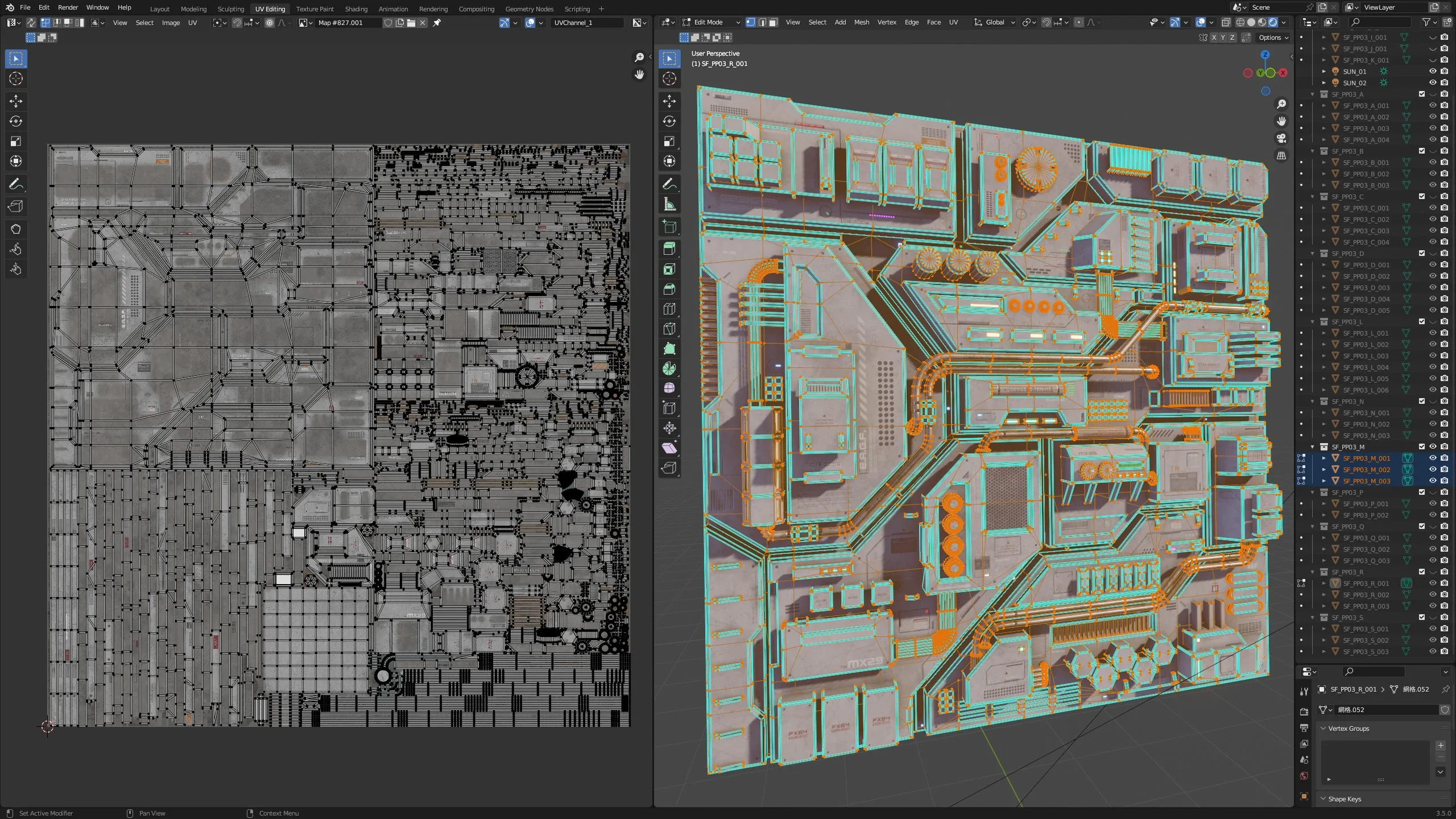Select the Measure tool
Viewport: 1456px width, 819px height.
coord(669,204)
